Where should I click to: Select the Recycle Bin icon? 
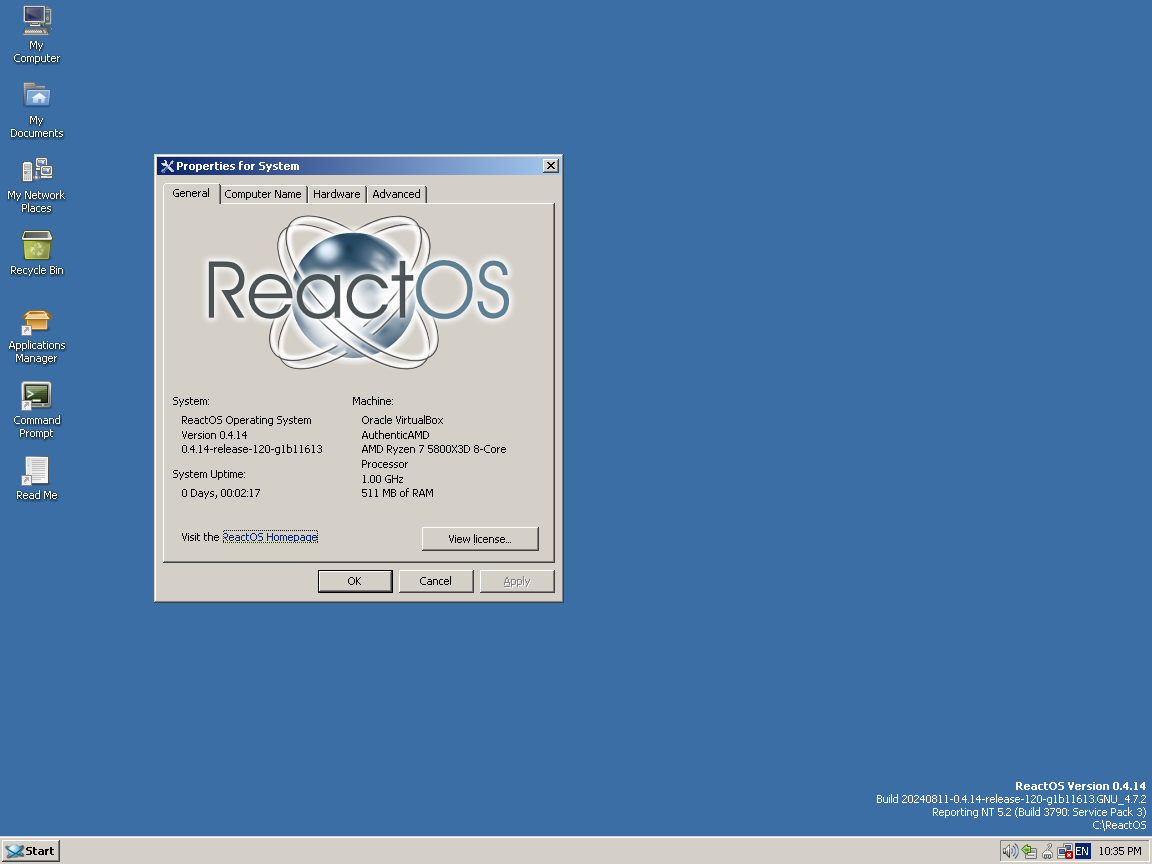point(37,253)
